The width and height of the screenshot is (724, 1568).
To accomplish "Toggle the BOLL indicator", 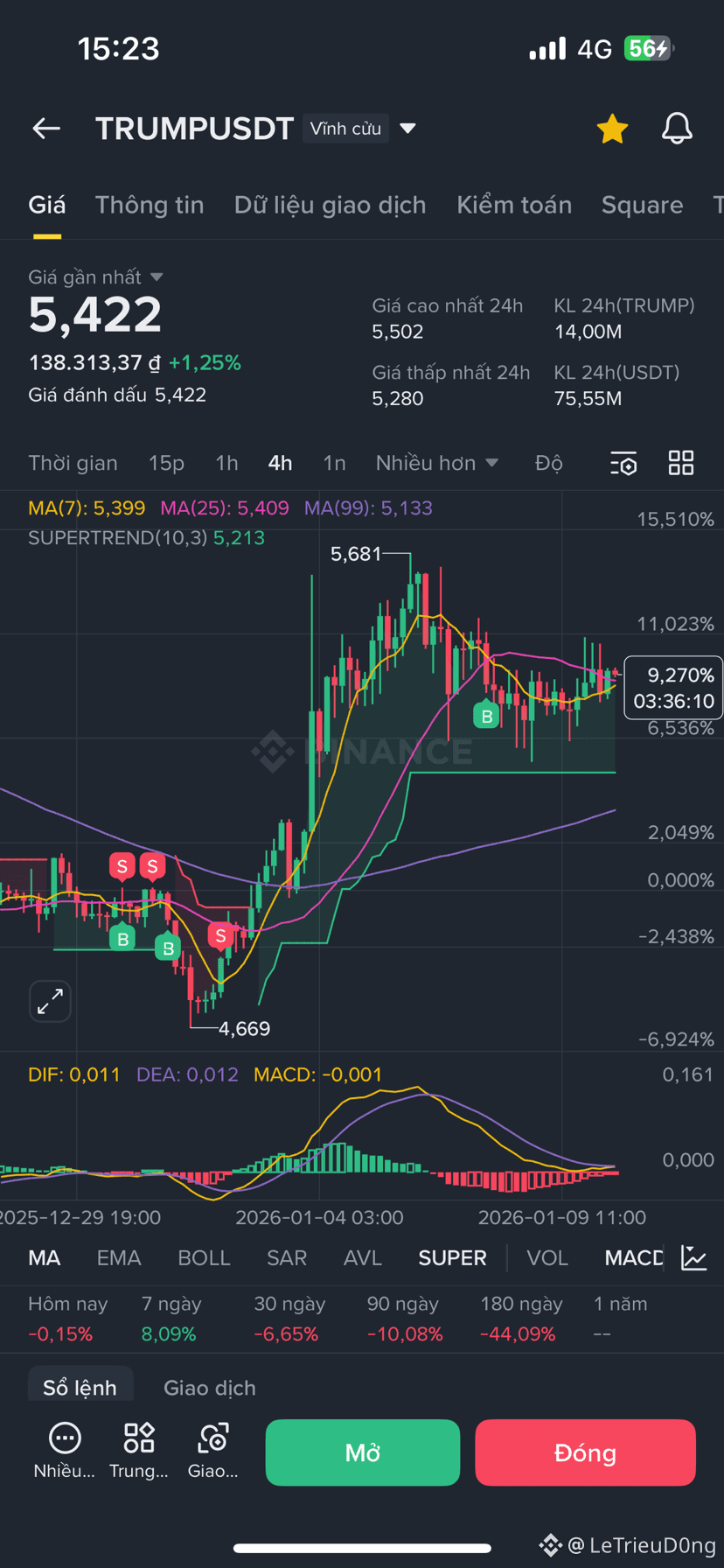I will click(204, 1258).
